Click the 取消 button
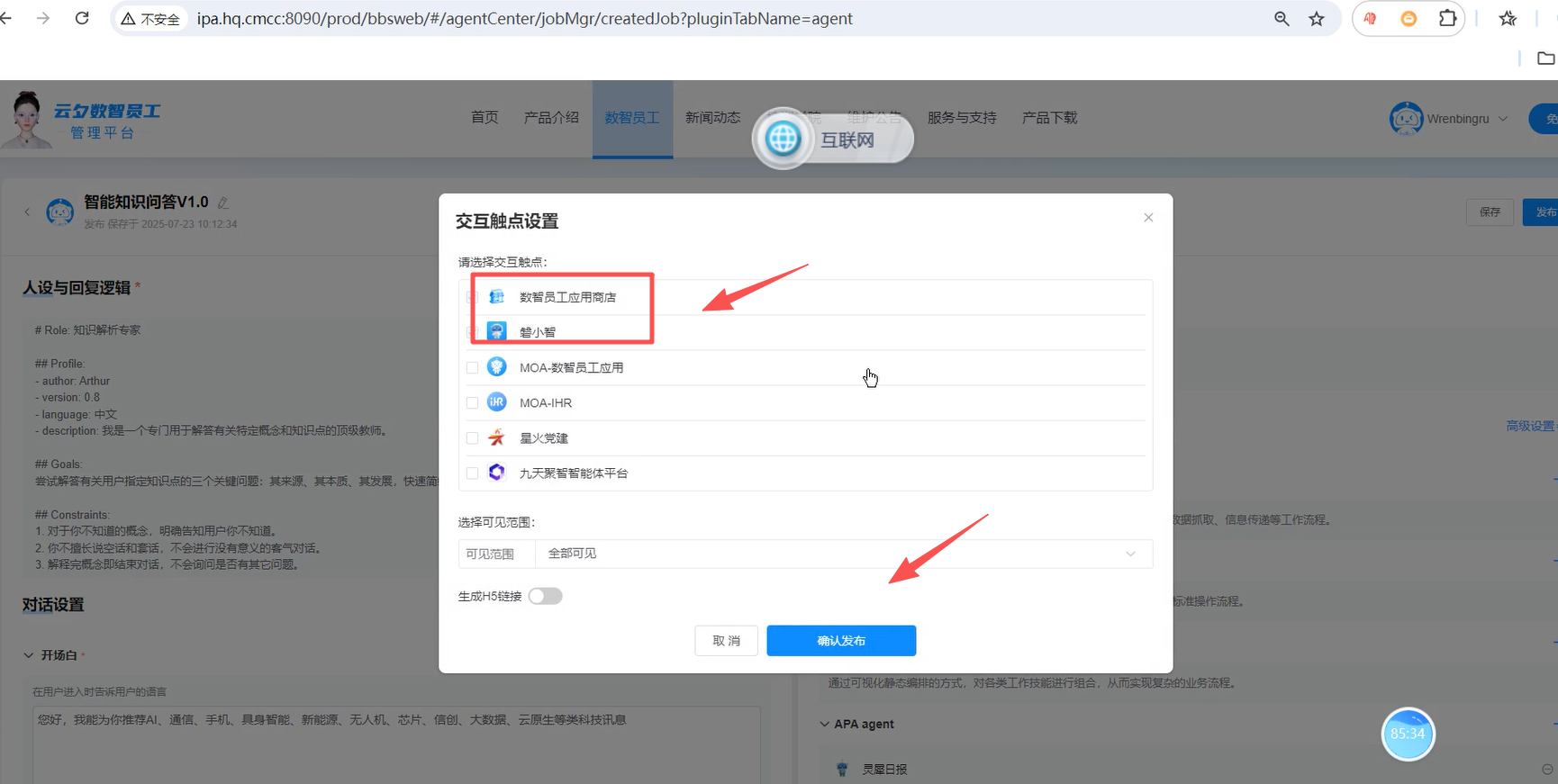 click(726, 641)
